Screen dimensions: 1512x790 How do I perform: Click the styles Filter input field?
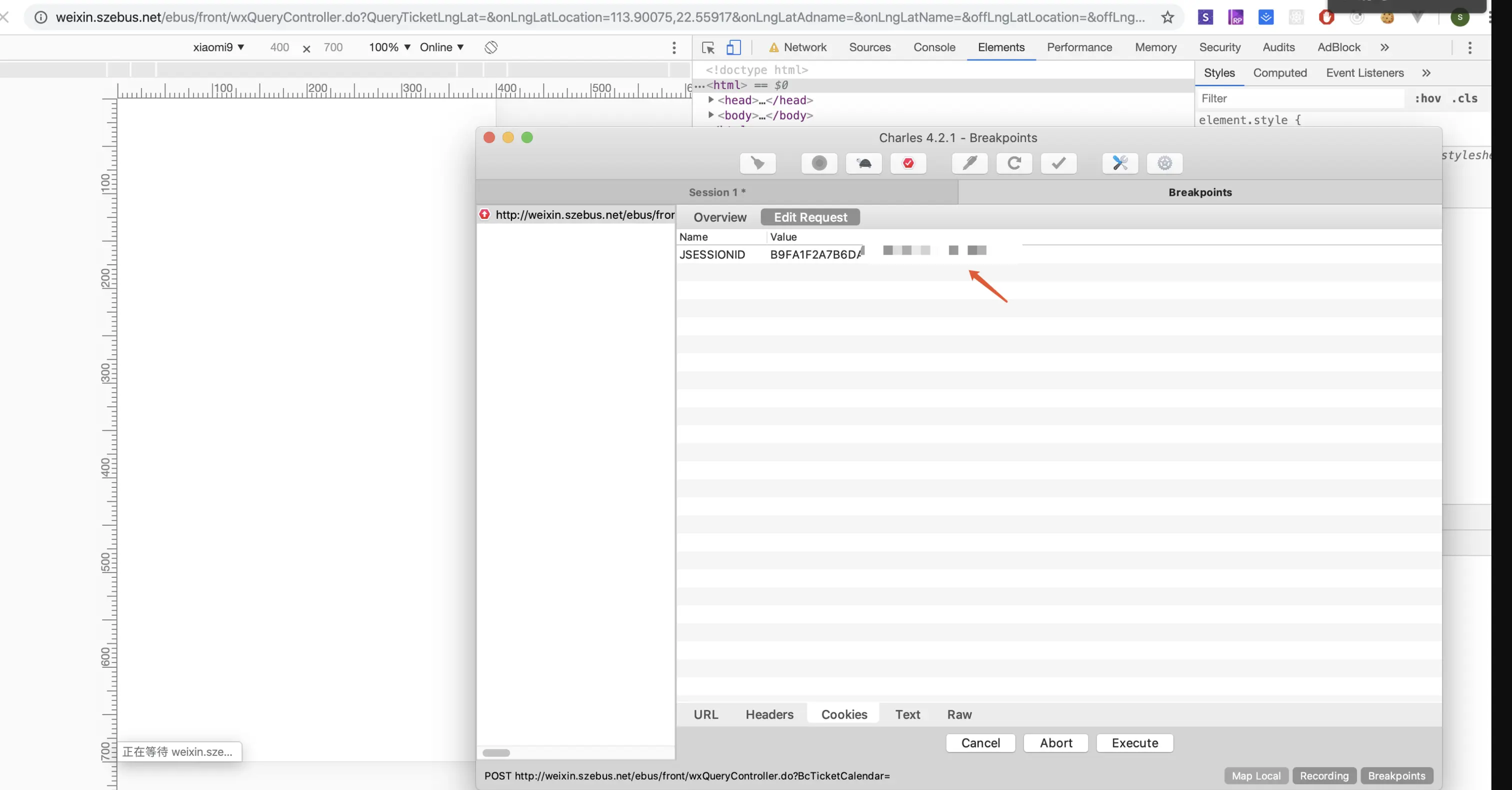pos(1300,98)
